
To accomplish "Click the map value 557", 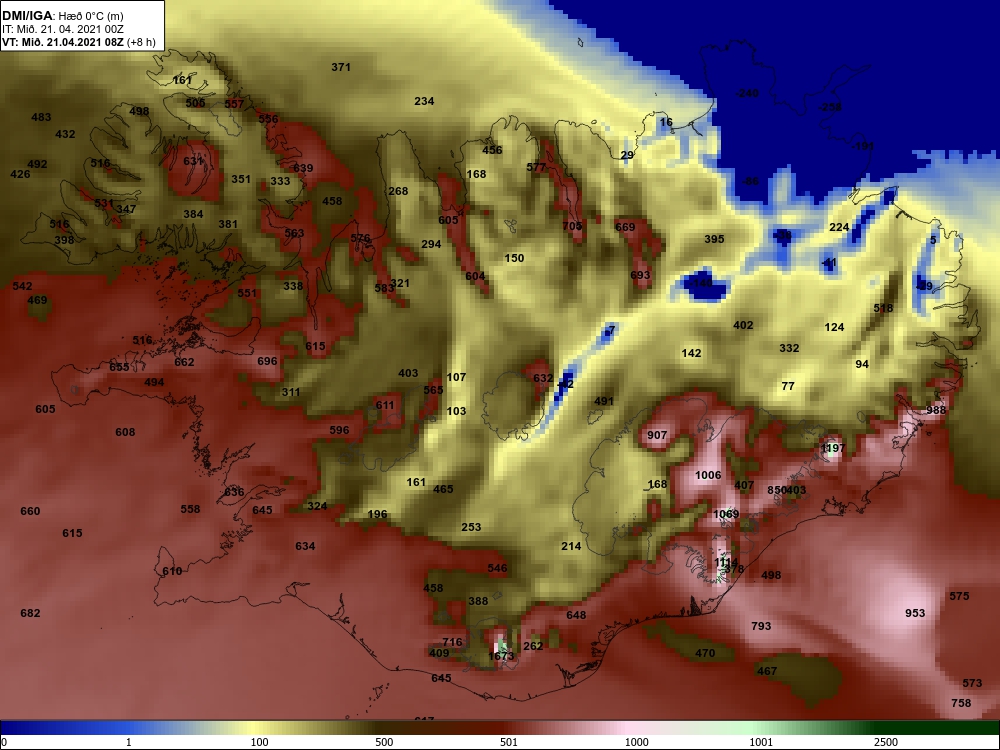I will [234, 103].
